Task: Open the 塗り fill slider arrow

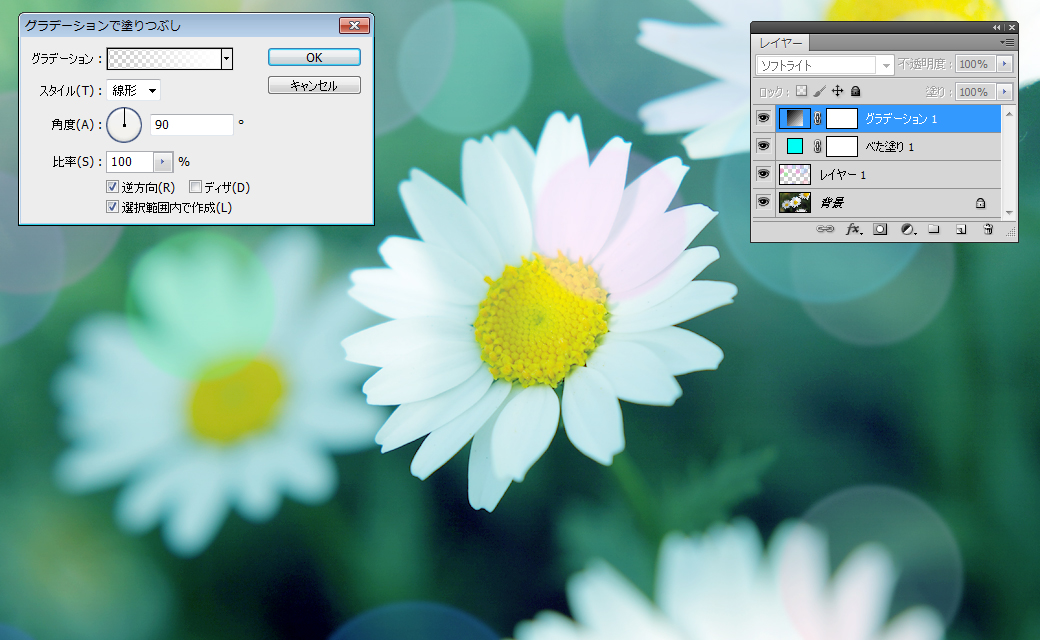Action: pos(1004,92)
